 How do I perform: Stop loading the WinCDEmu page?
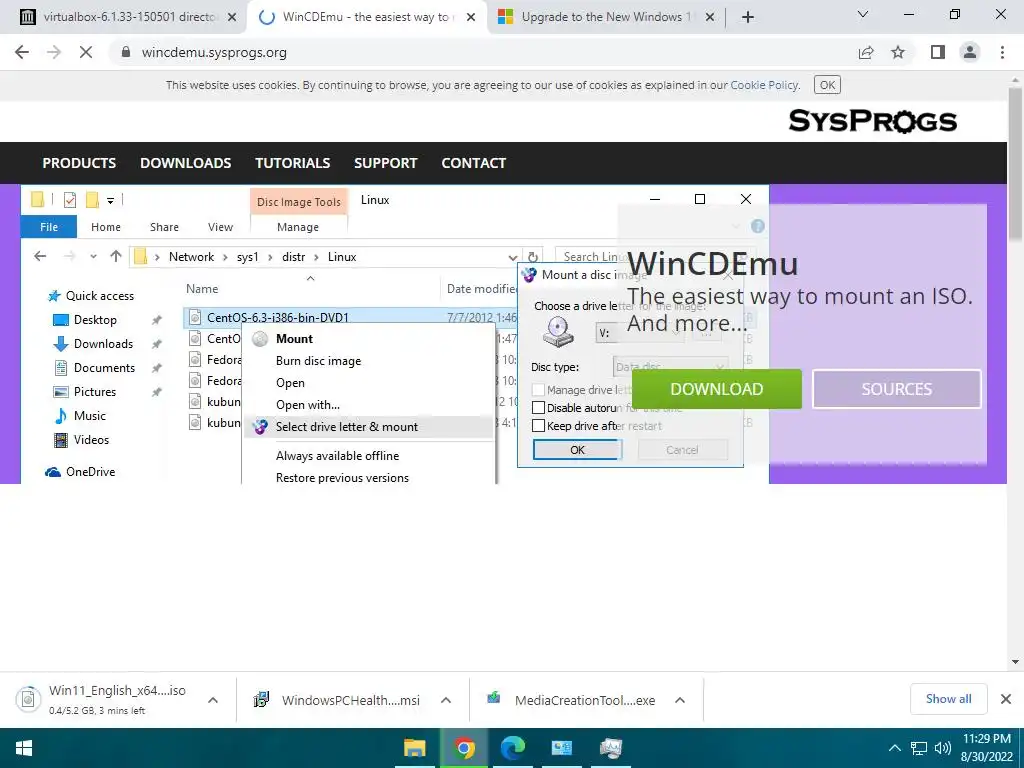(x=86, y=52)
